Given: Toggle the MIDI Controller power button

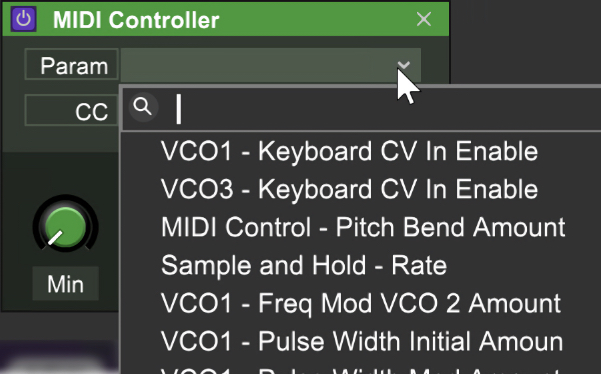Looking at the screenshot, I should (x=23, y=19).
